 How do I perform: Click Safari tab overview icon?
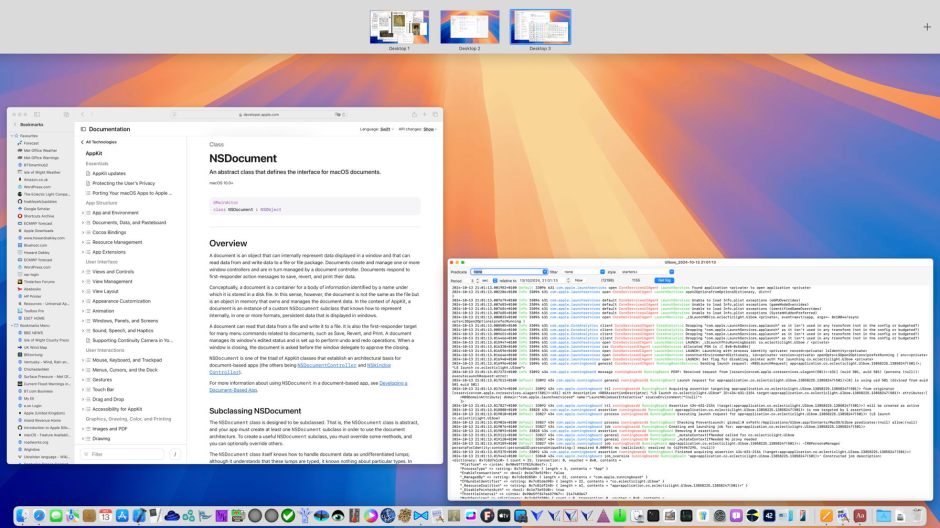coord(435,114)
